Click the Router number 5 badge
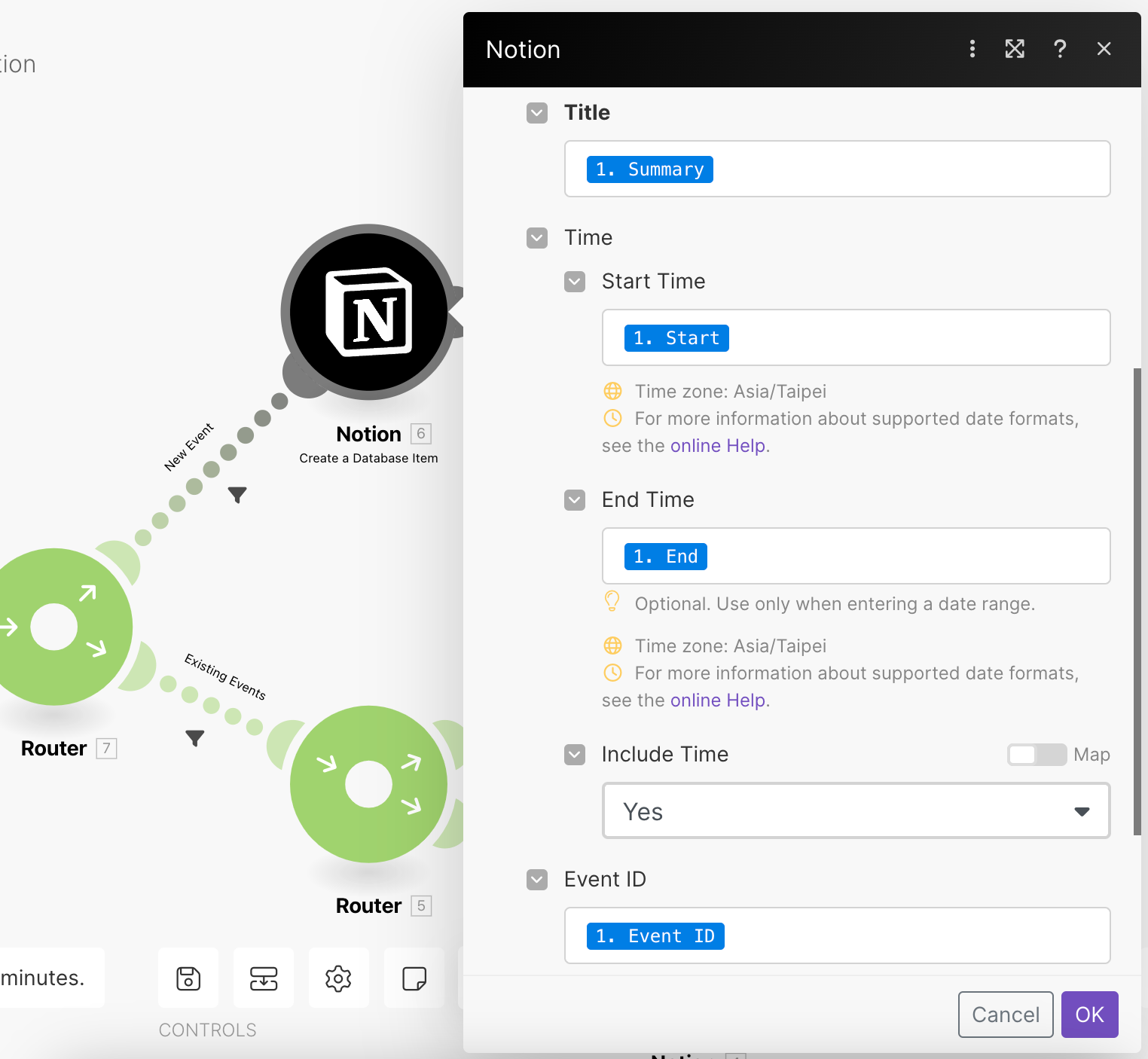 421,905
